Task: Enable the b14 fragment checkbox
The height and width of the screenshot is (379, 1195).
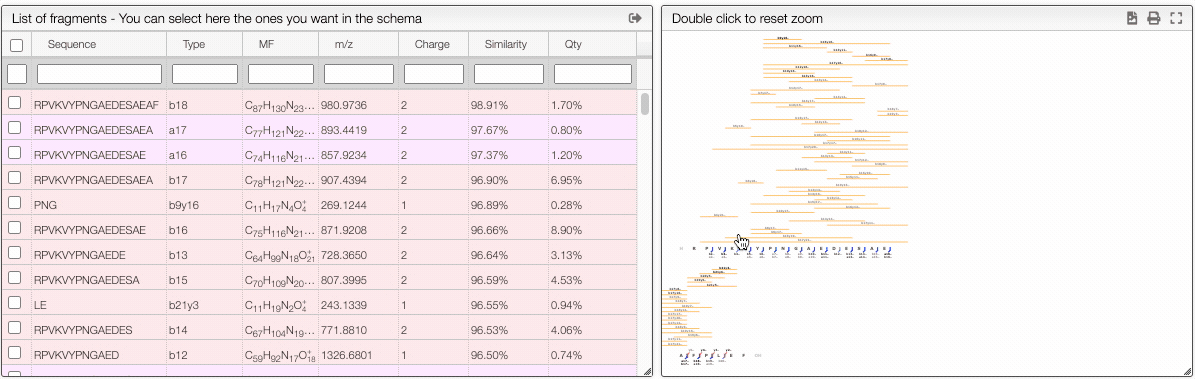Action: tap(14, 327)
